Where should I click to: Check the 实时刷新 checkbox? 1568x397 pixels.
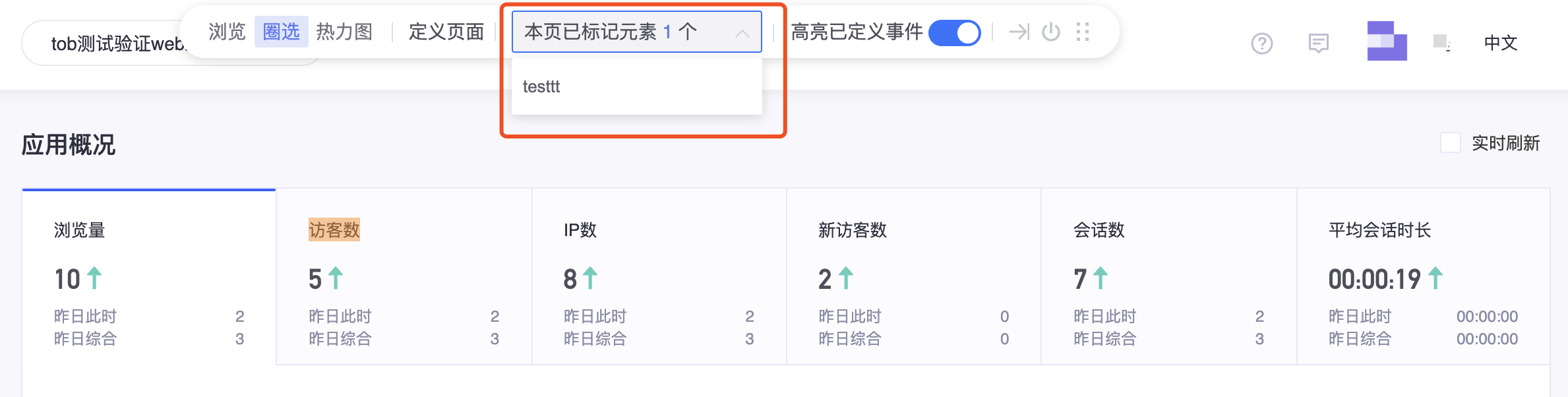(1450, 142)
